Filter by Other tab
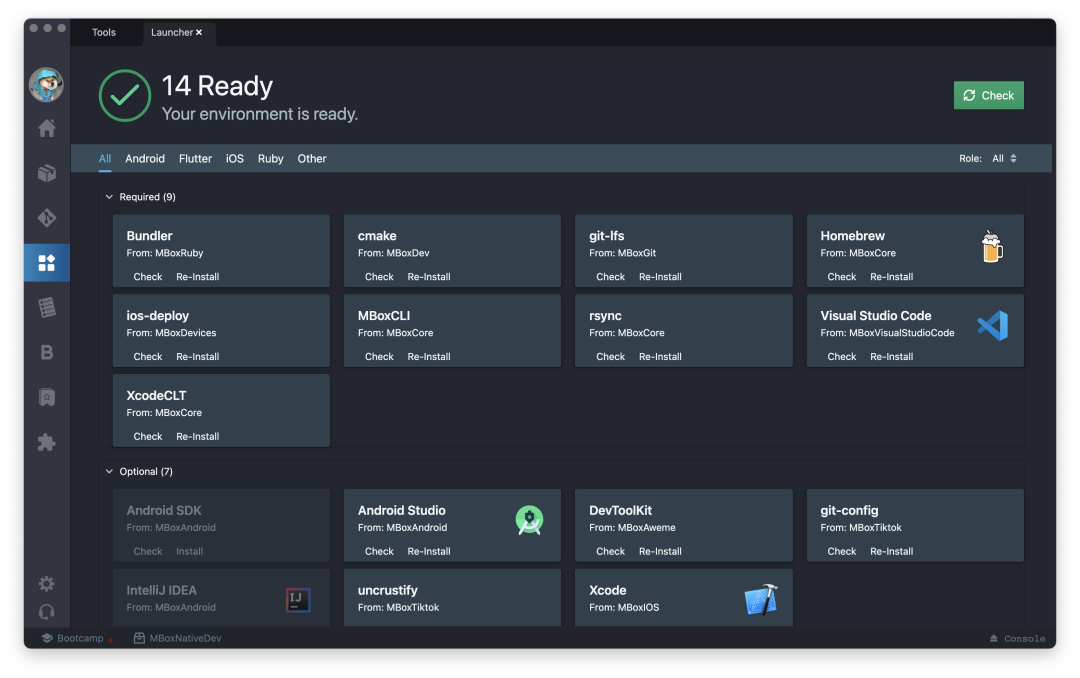 (x=312, y=158)
